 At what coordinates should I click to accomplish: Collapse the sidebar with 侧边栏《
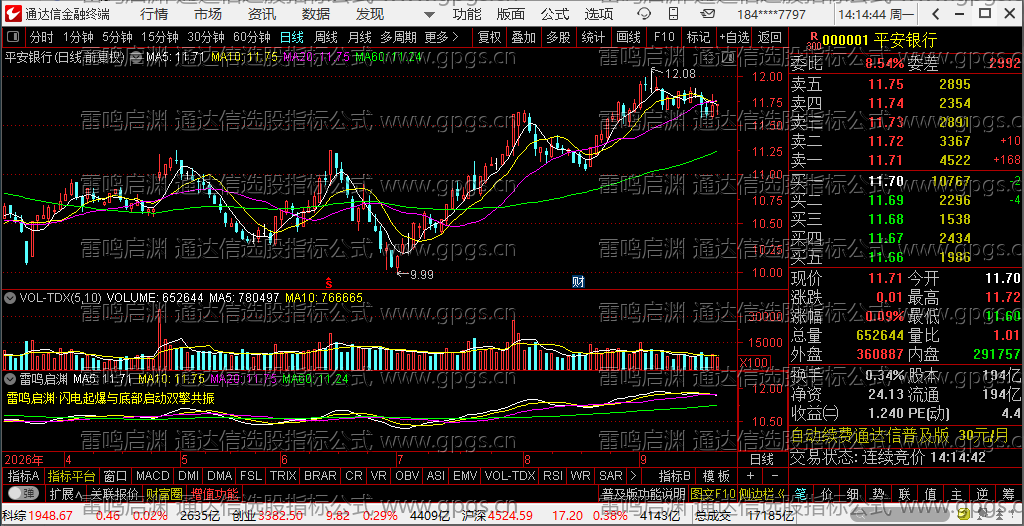[763, 493]
